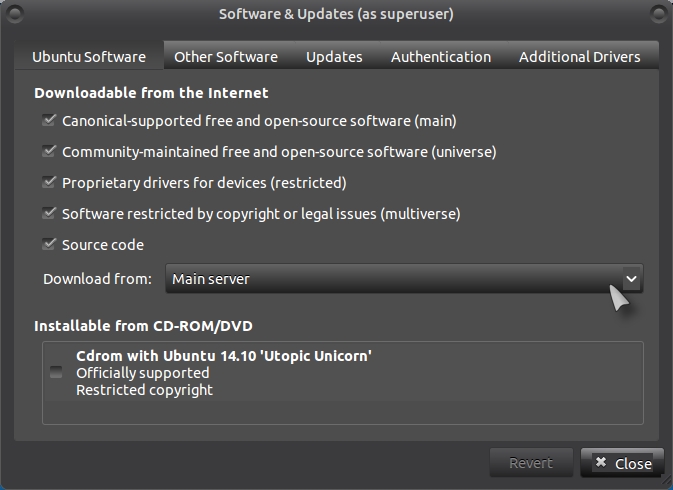Click the Close button

coord(622,463)
